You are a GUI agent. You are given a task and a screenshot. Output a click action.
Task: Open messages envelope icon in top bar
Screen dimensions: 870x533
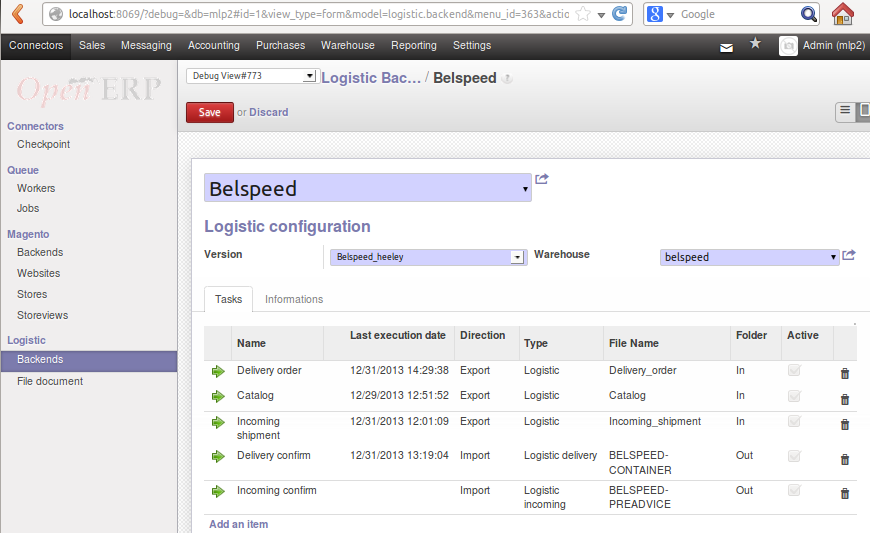pos(727,47)
